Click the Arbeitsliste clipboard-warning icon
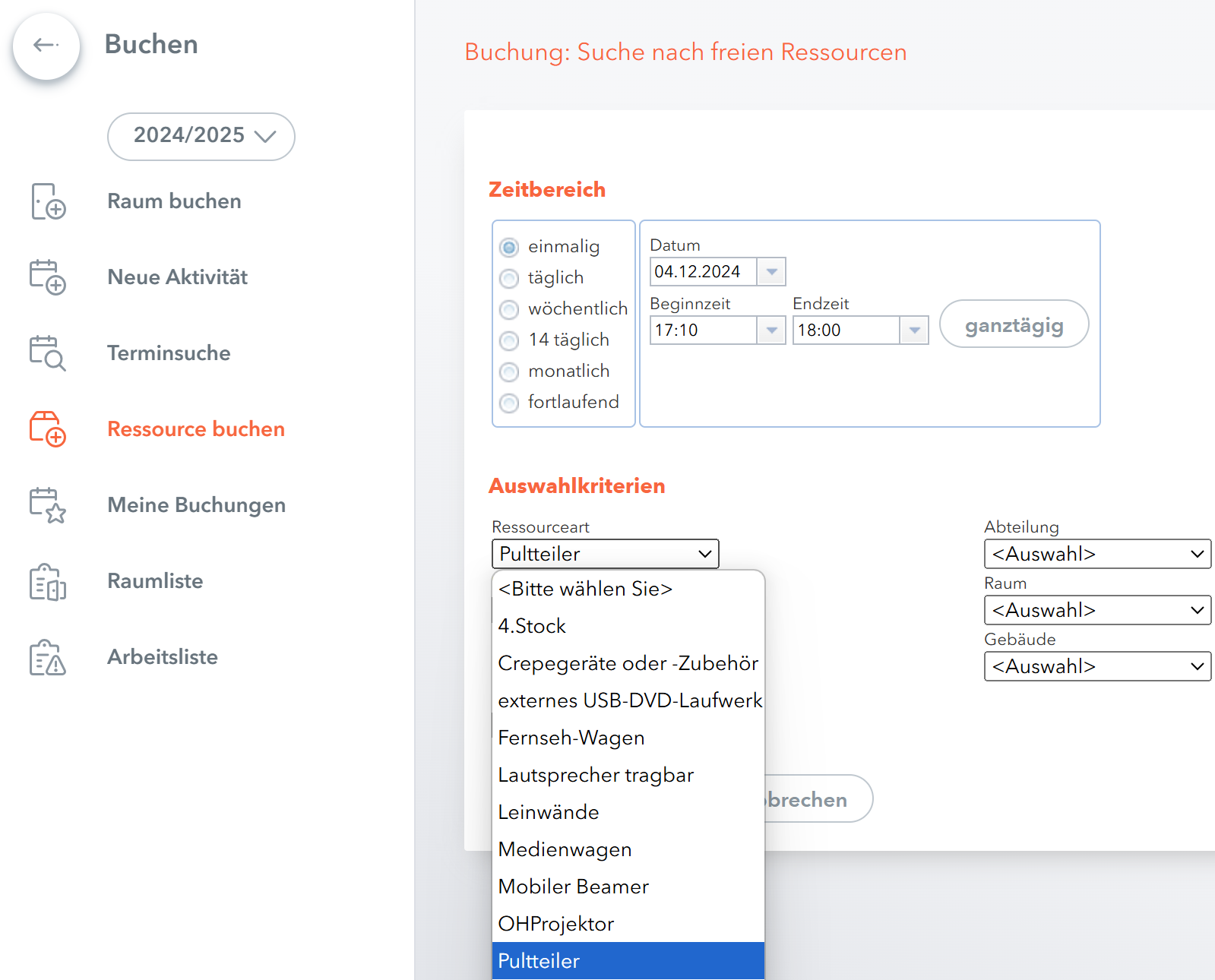The image size is (1215, 980). click(48, 657)
